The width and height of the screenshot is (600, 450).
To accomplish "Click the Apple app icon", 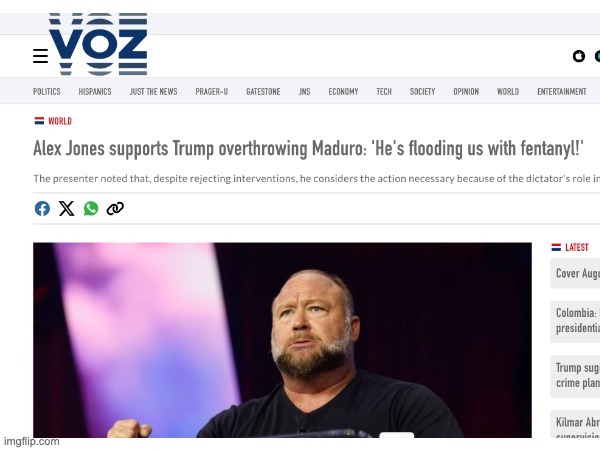I will click(x=579, y=56).
